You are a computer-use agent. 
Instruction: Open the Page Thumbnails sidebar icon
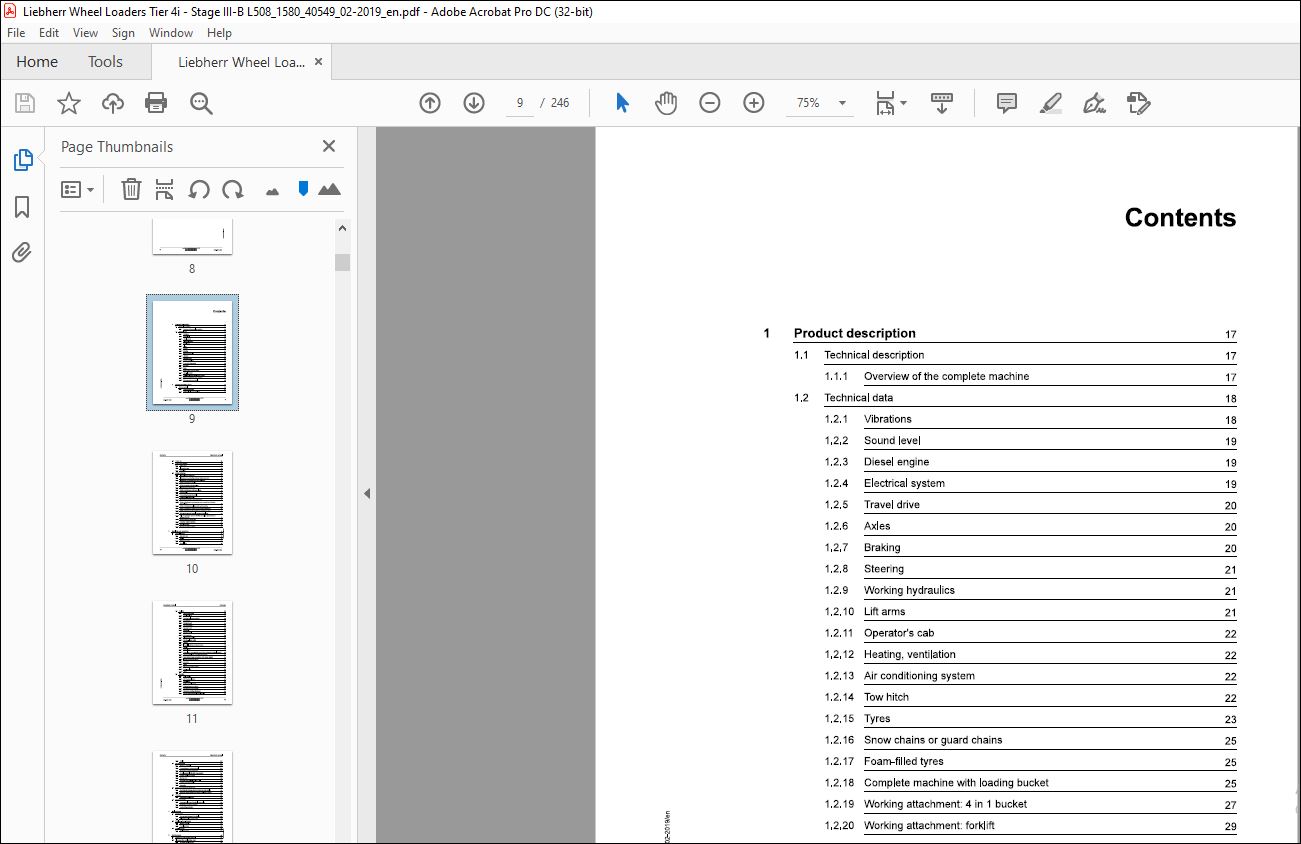click(x=22, y=160)
